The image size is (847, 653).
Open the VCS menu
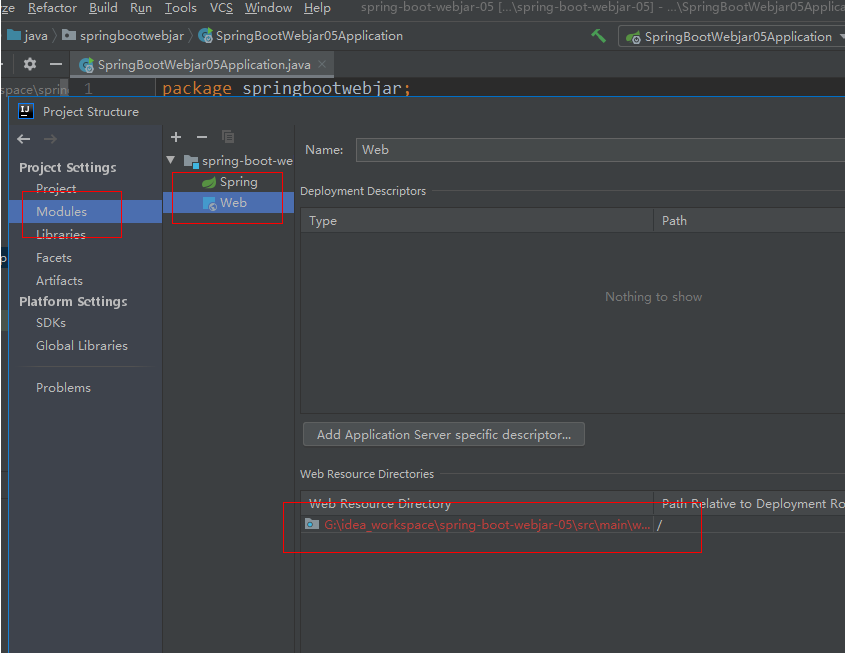(x=221, y=8)
